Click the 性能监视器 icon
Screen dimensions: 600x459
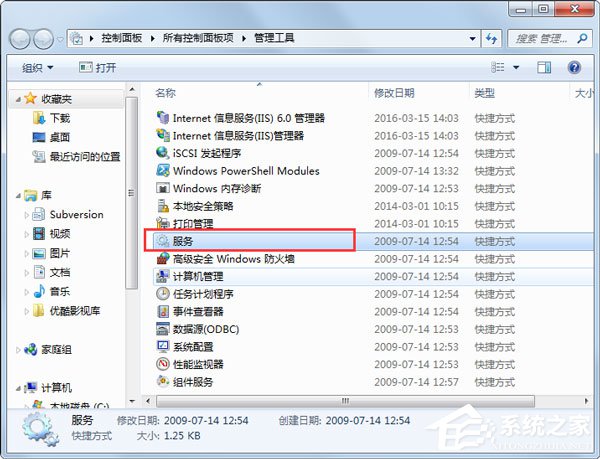point(163,364)
